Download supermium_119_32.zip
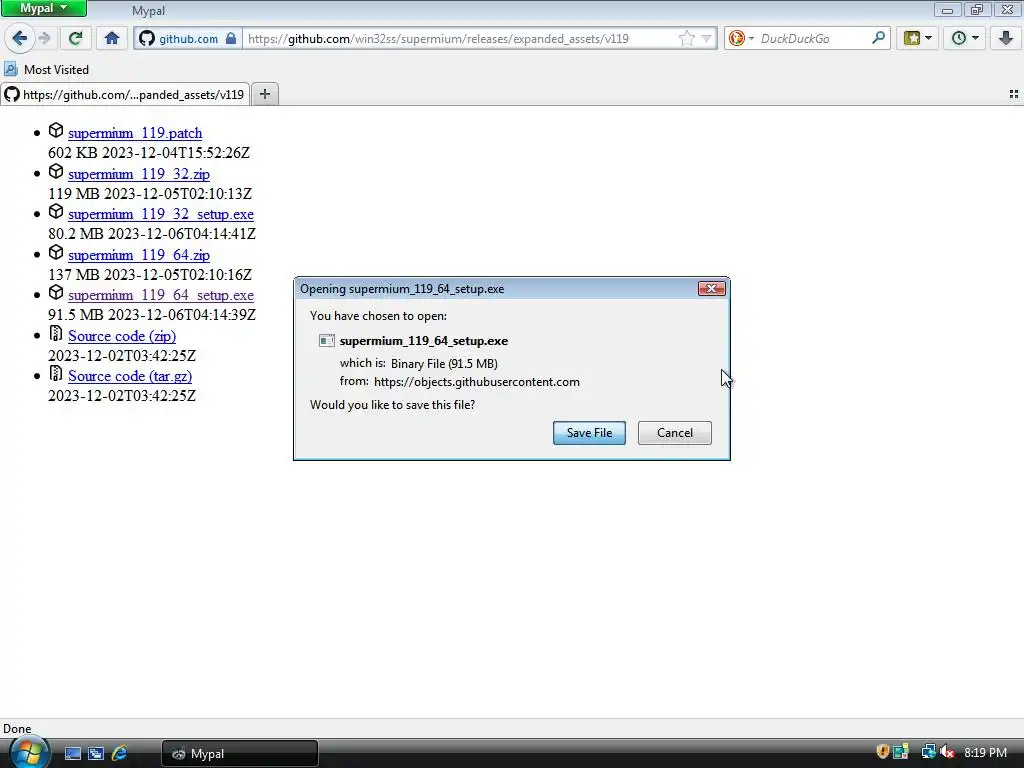The height and width of the screenshot is (768, 1024). coord(139,174)
